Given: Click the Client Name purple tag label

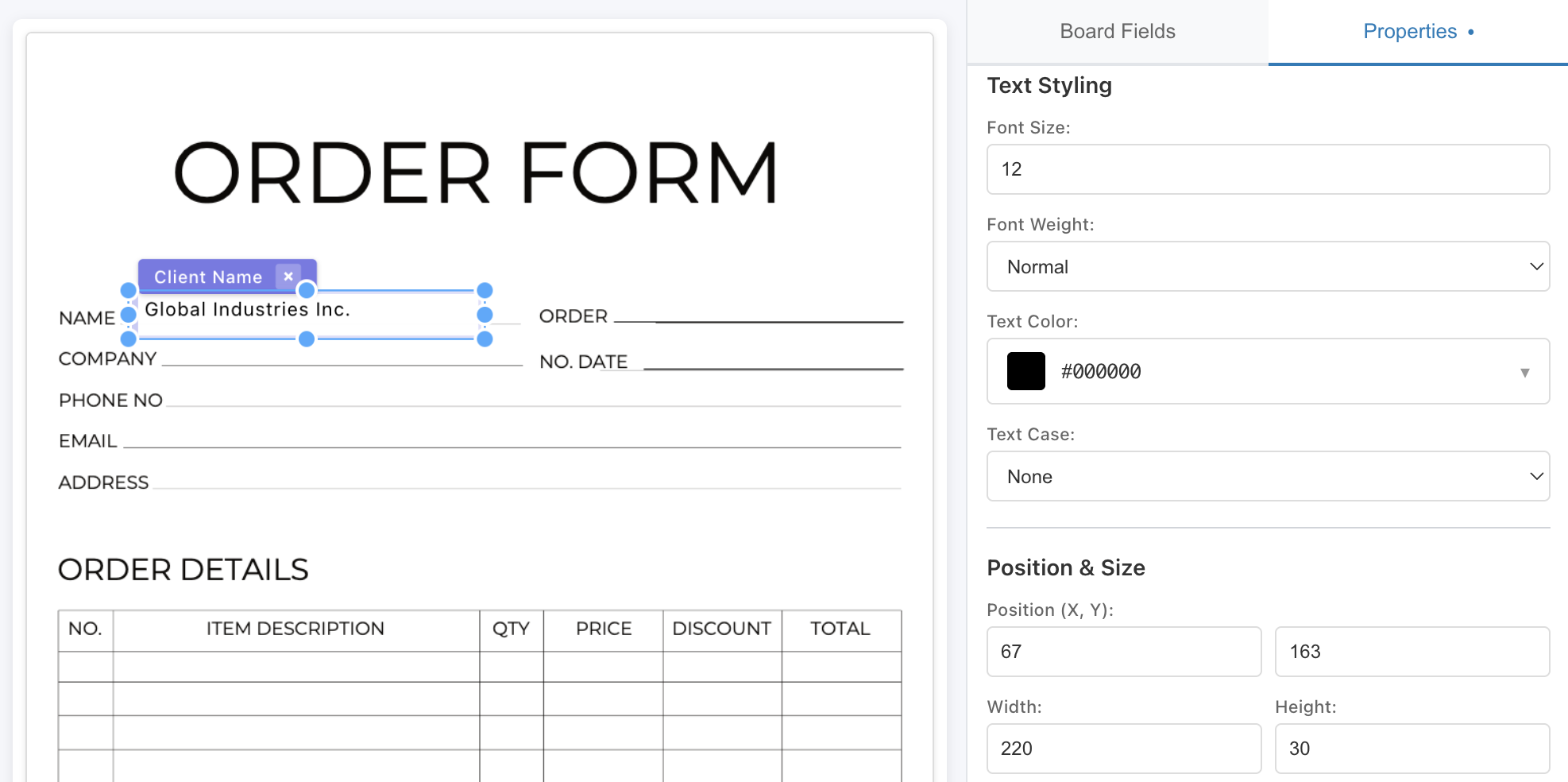Looking at the screenshot, I should pos(208,277).
